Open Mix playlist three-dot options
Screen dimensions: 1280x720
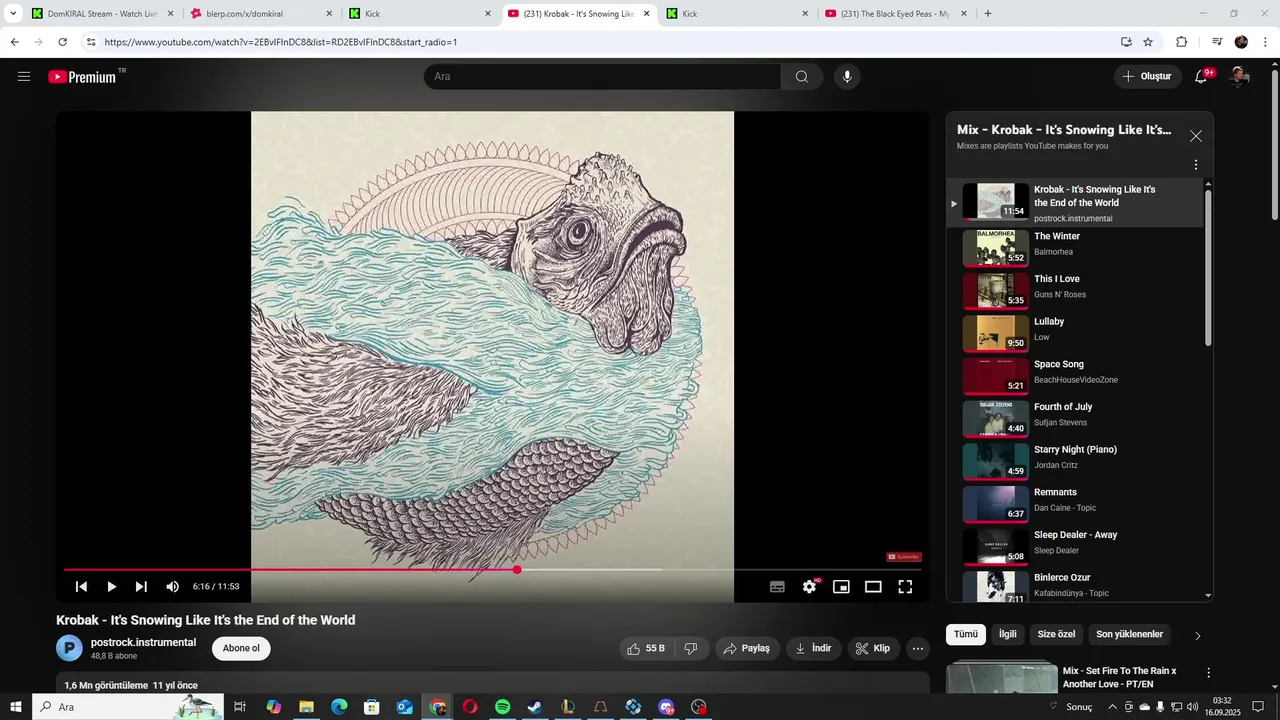click(1195, 165)
